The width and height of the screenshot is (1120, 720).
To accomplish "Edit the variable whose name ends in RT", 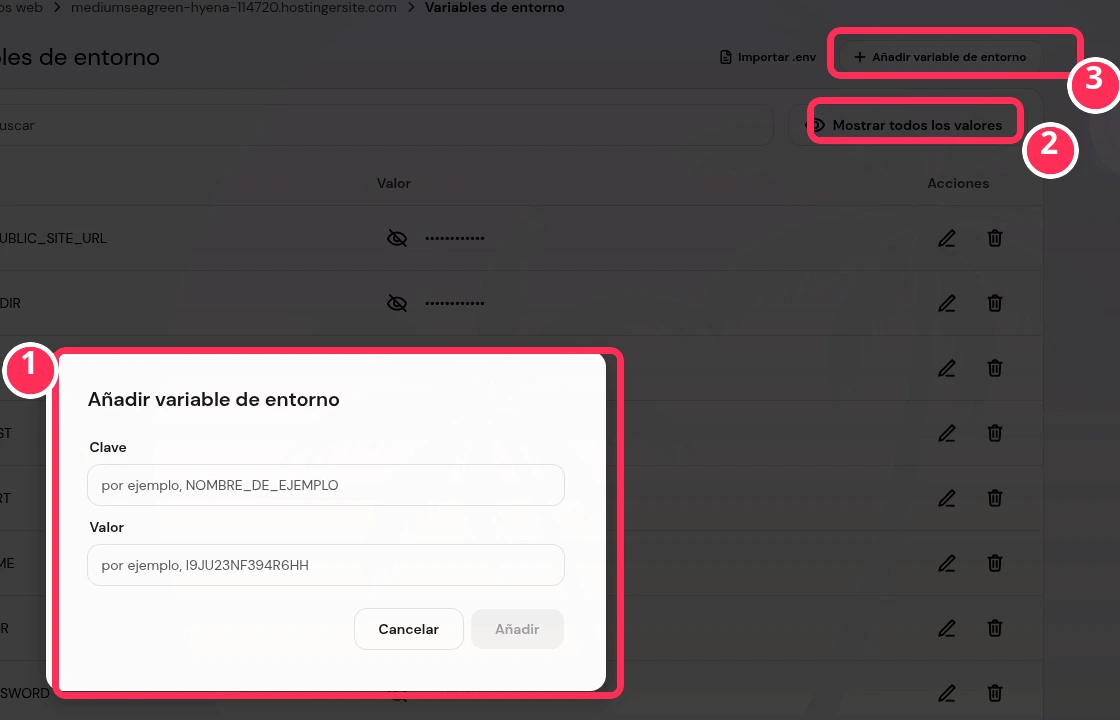I will (946, 498).
